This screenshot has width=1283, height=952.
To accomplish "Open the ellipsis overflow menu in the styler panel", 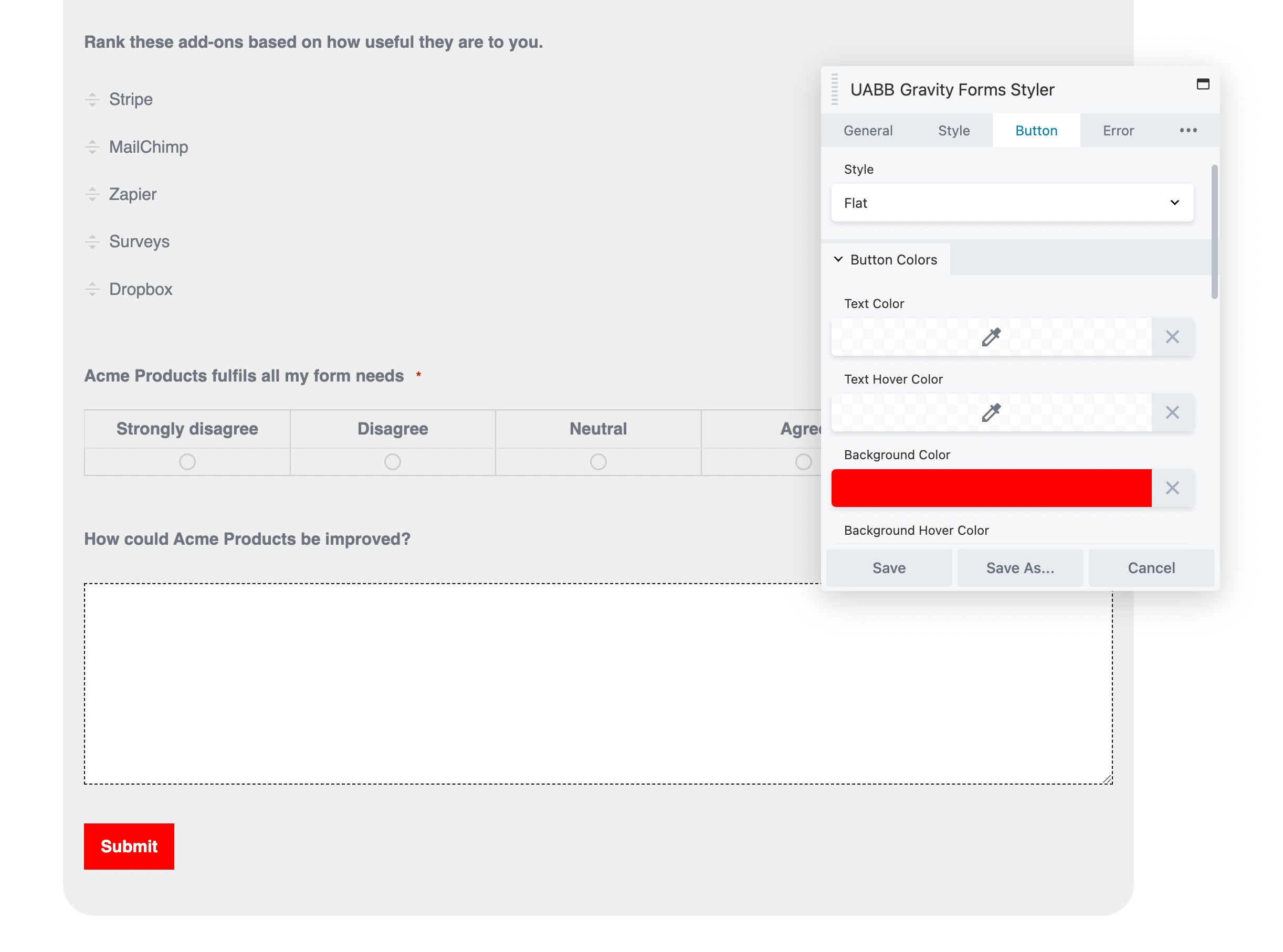I will click(1187, 130).
